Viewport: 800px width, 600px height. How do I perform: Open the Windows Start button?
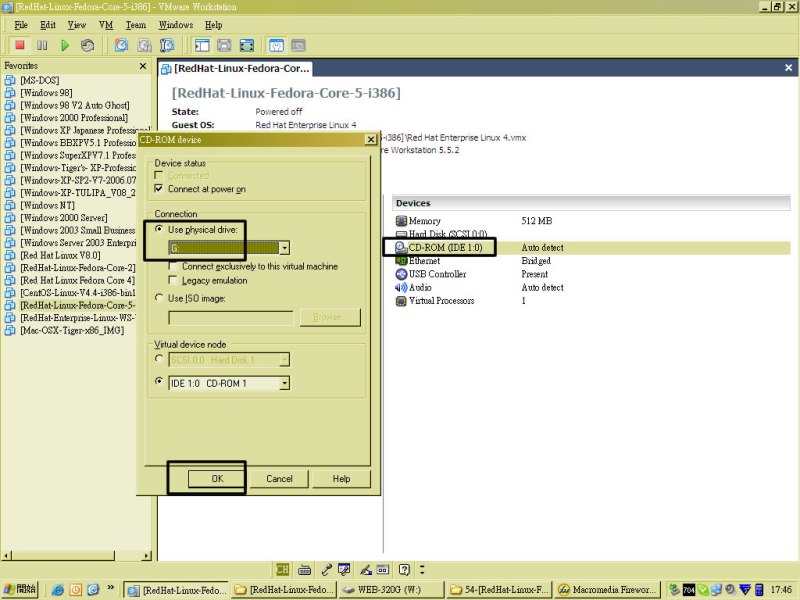point(20,589)
